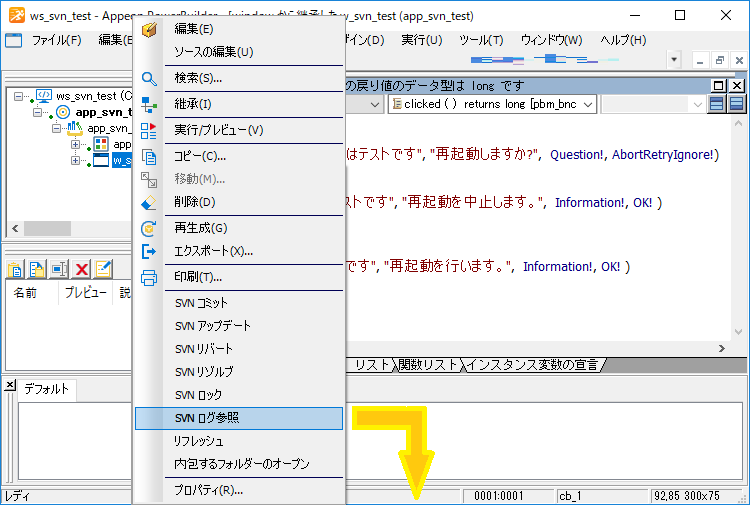Click the Export arrow icon in context menu
This screenshot has height=505, width=750.
pos(149,252)
